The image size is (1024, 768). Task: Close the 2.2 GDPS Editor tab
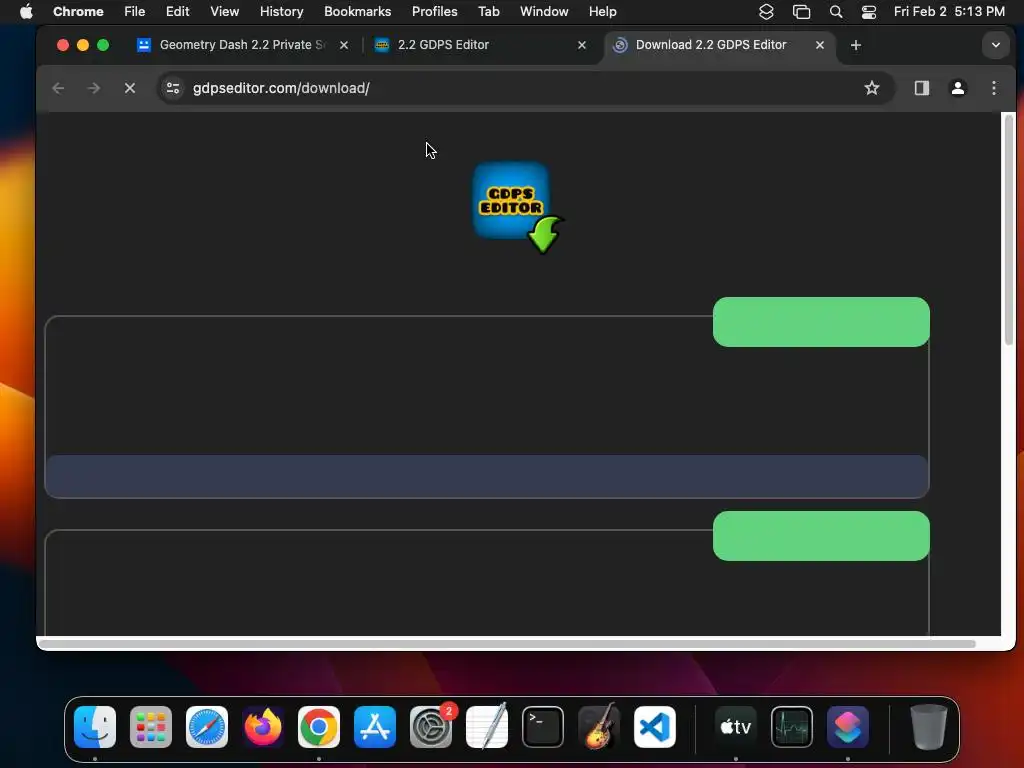point(582,45)
